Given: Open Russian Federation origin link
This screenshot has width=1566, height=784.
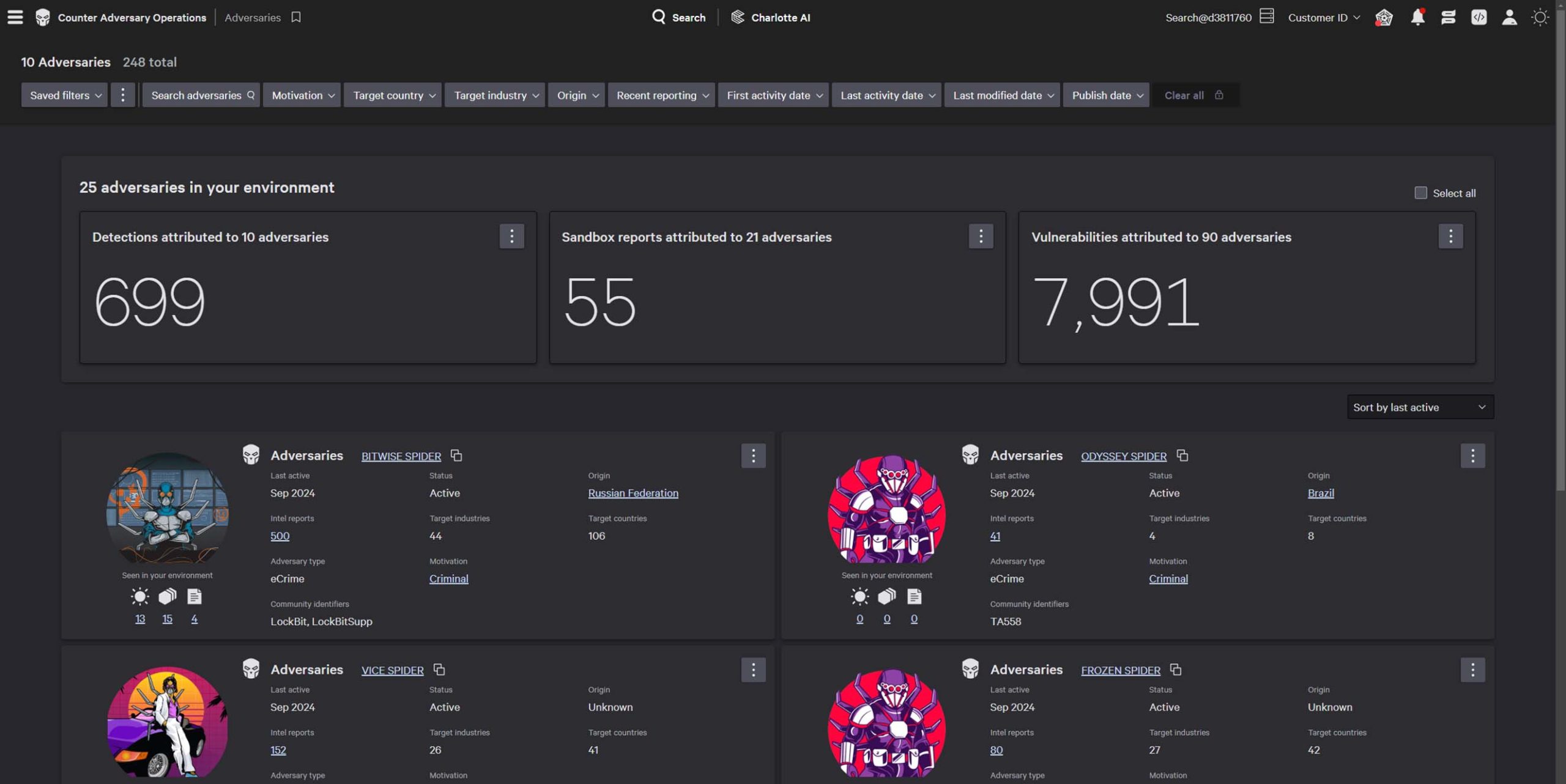Looking at the screenshot, I should 633,493.
